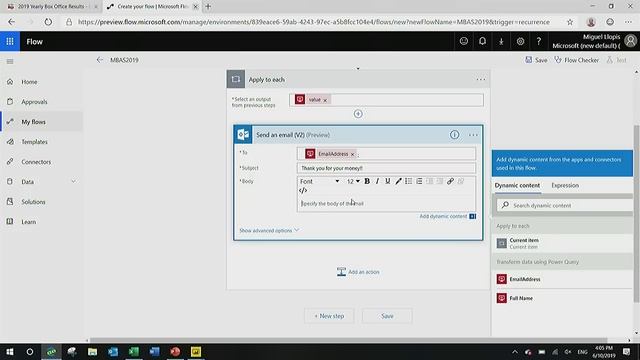Image resolution: width=640 pixels, height=360 pixels.
Task: Open Flow Checker
Action: (x=576, y=60)
